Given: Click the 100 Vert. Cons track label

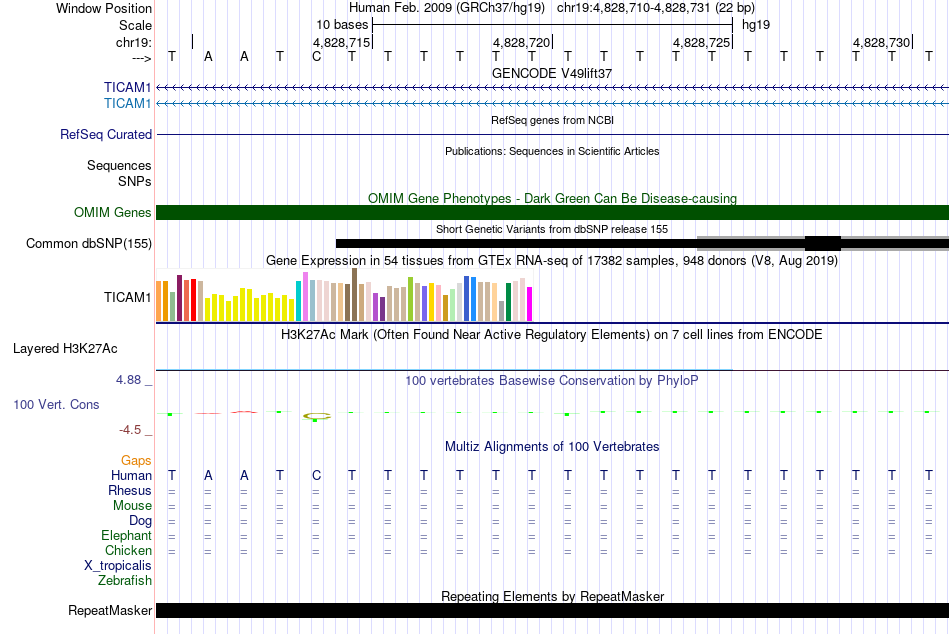Looking at the screenshot, I should (x=56, y=404).
